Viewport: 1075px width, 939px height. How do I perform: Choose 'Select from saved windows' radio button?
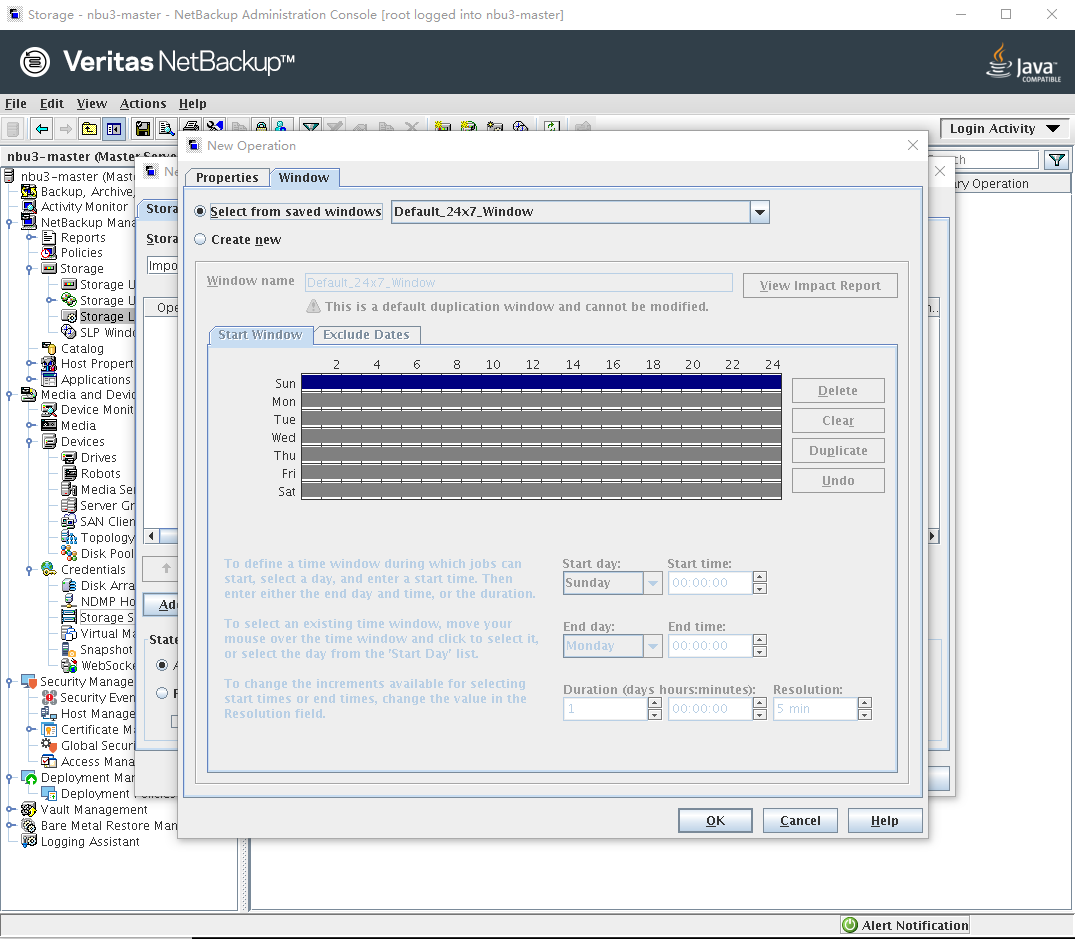click(x=201, y=212)
